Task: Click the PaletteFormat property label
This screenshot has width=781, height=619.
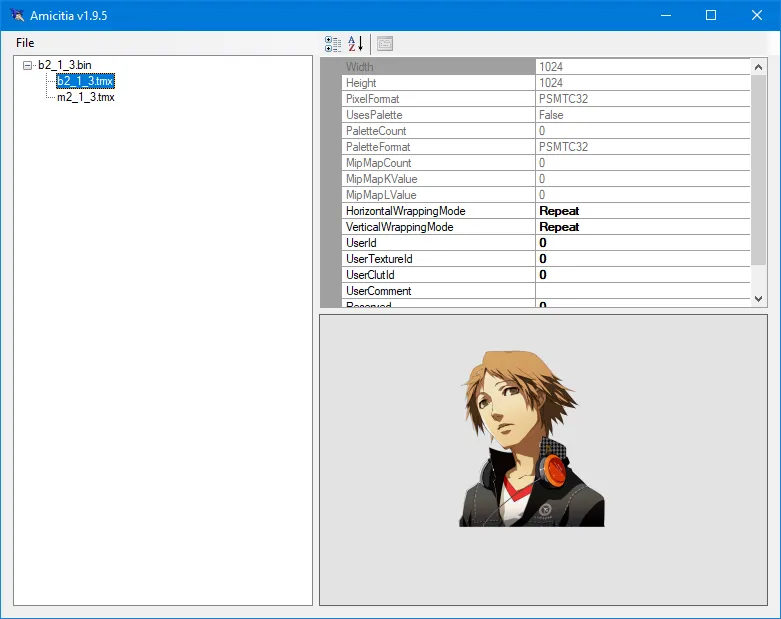Action: coord(378,147)
